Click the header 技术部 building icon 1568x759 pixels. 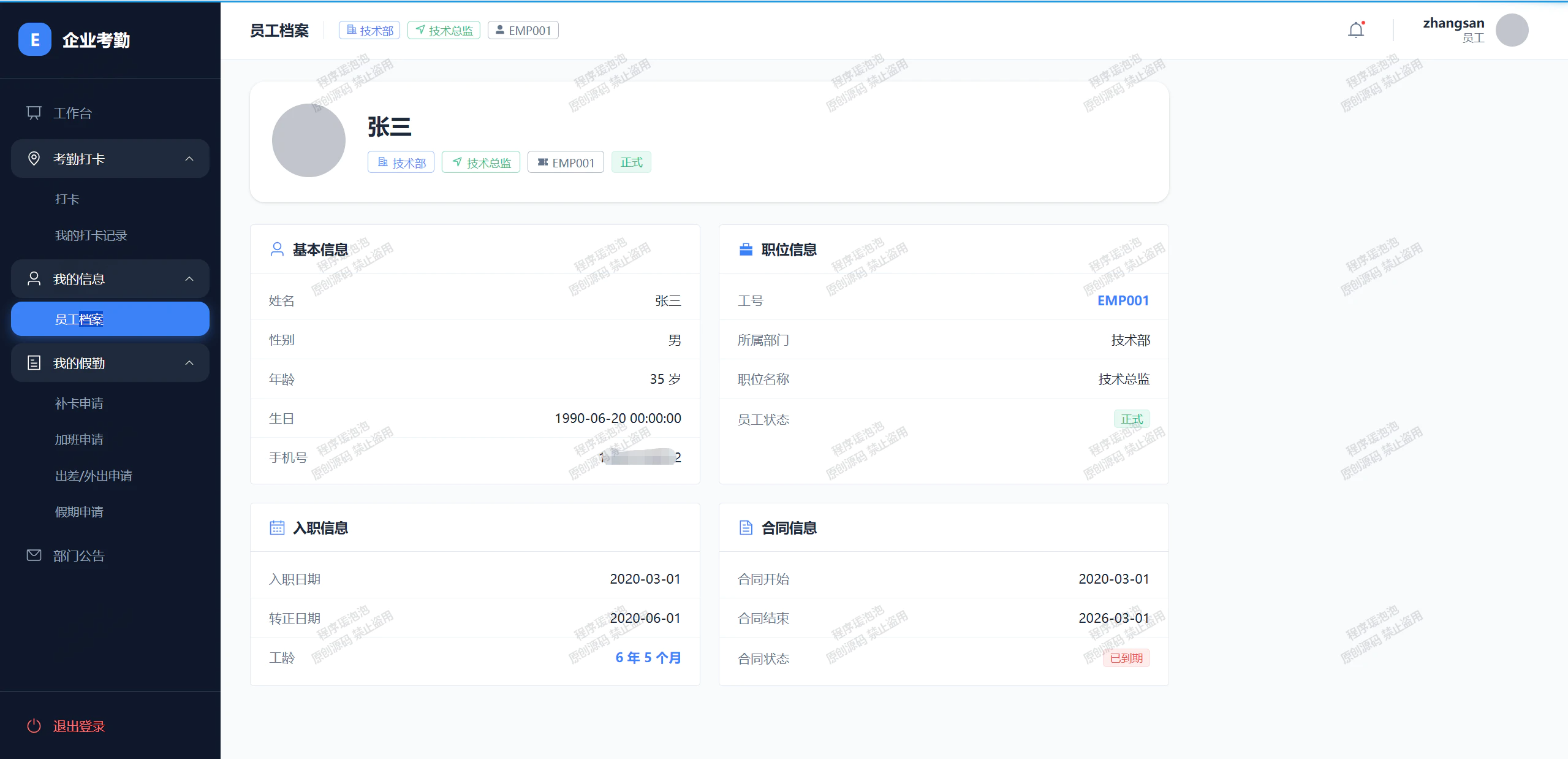(352, 30)
